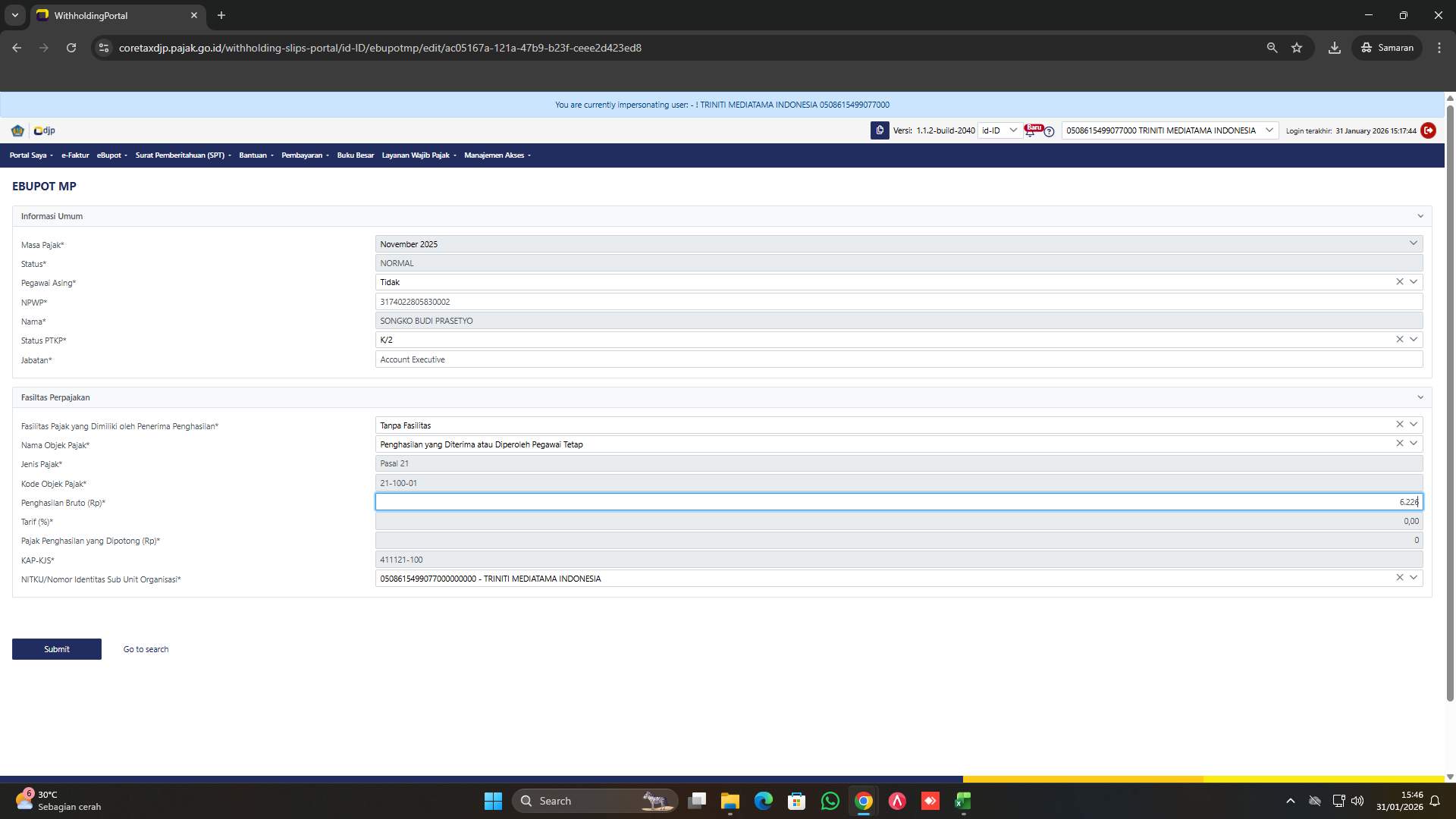1456x819 pixels.
Task: Click the copy version info clipboard icon
Action: click(879, 130)
